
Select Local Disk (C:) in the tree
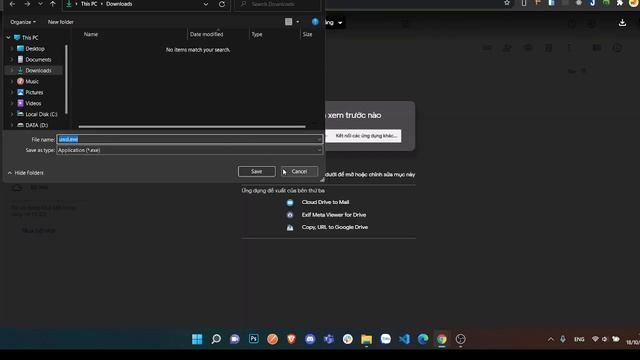click(x=41, y=114)
